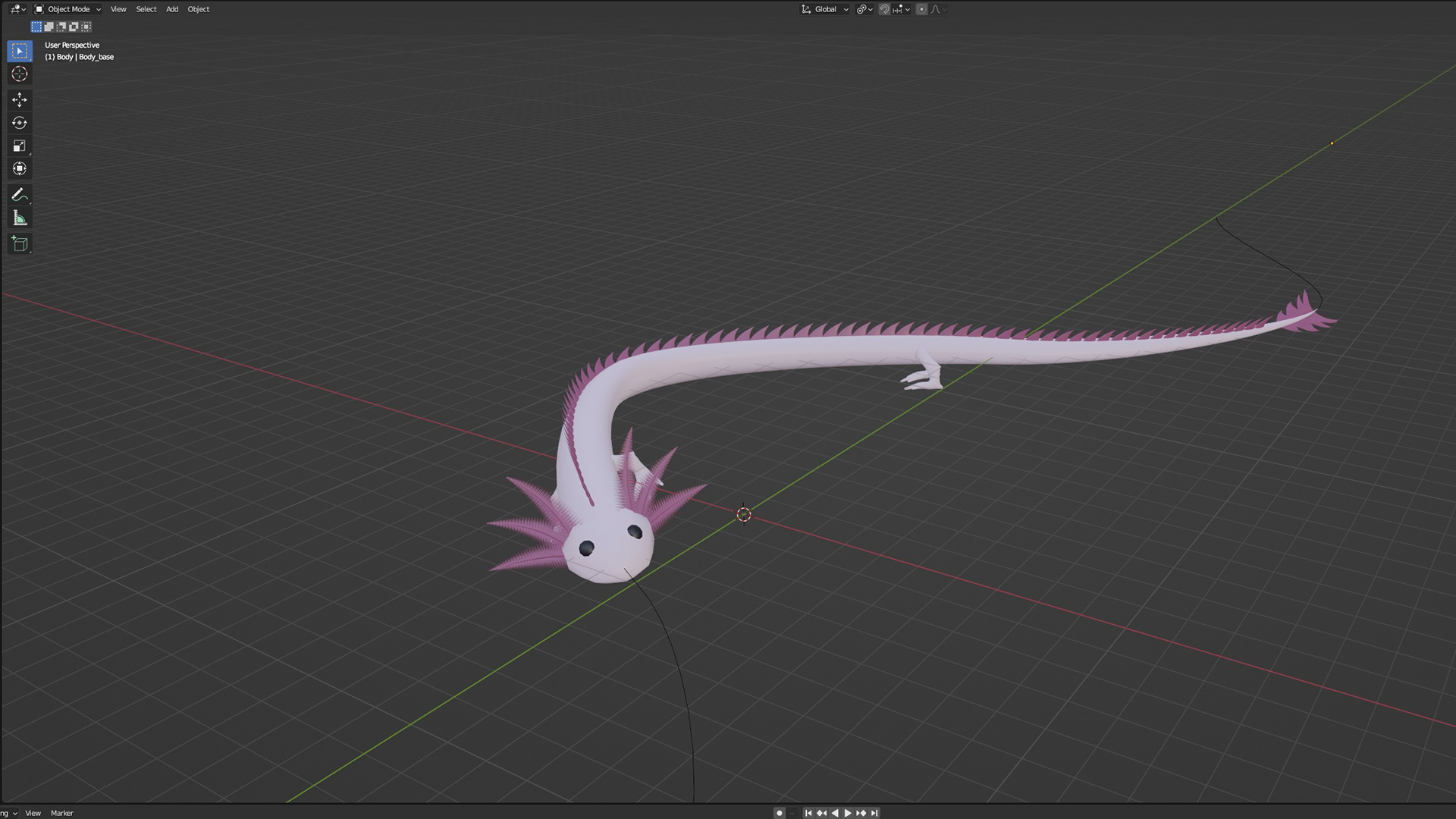Open the Object menu
The height and width of the screenshot is (819, 1456).
[x=199, y=9]
